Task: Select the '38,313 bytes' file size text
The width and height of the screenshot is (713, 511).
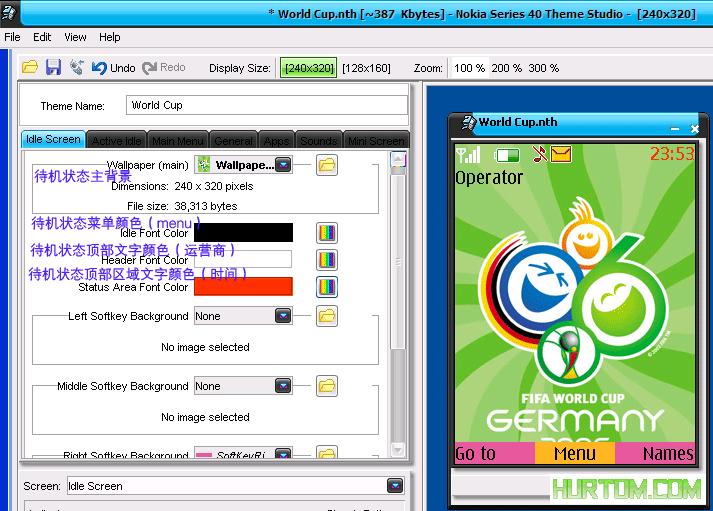Action: tap(206, 206)
